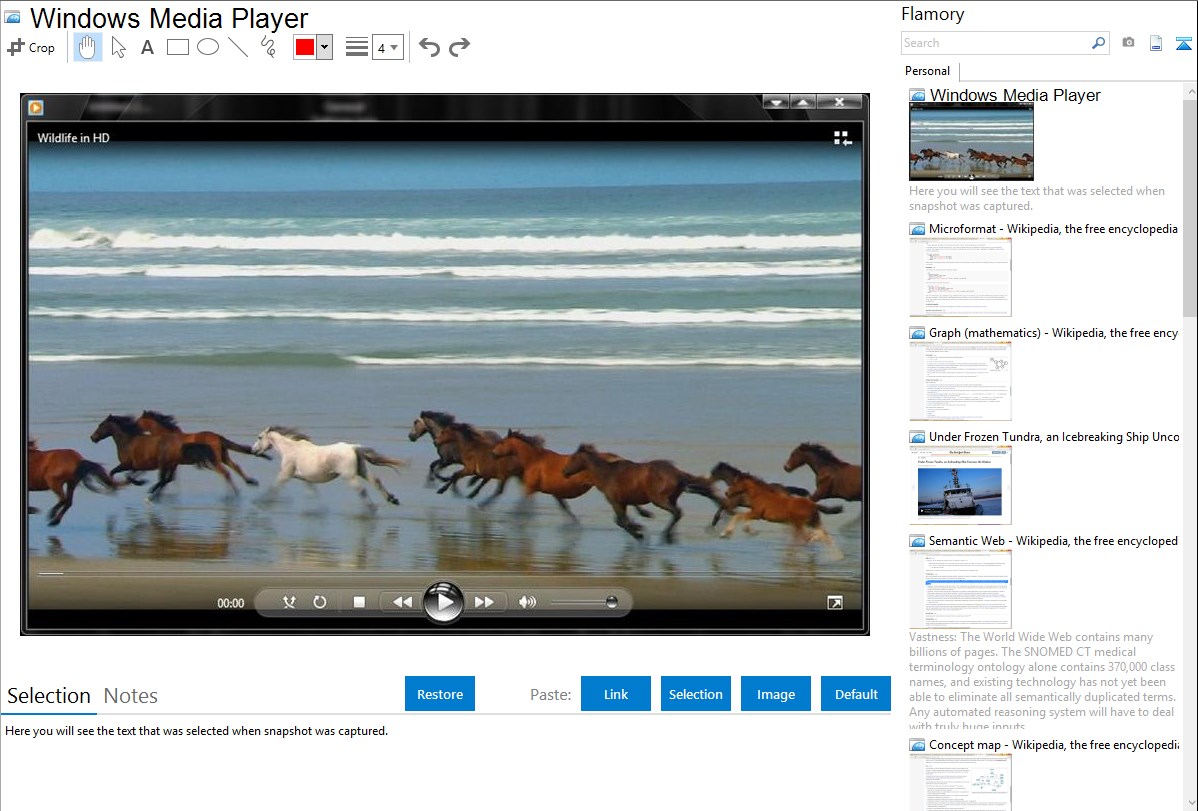Select the icebreaking ship thumbnail

pyautogui.click(x=960, y=485)
